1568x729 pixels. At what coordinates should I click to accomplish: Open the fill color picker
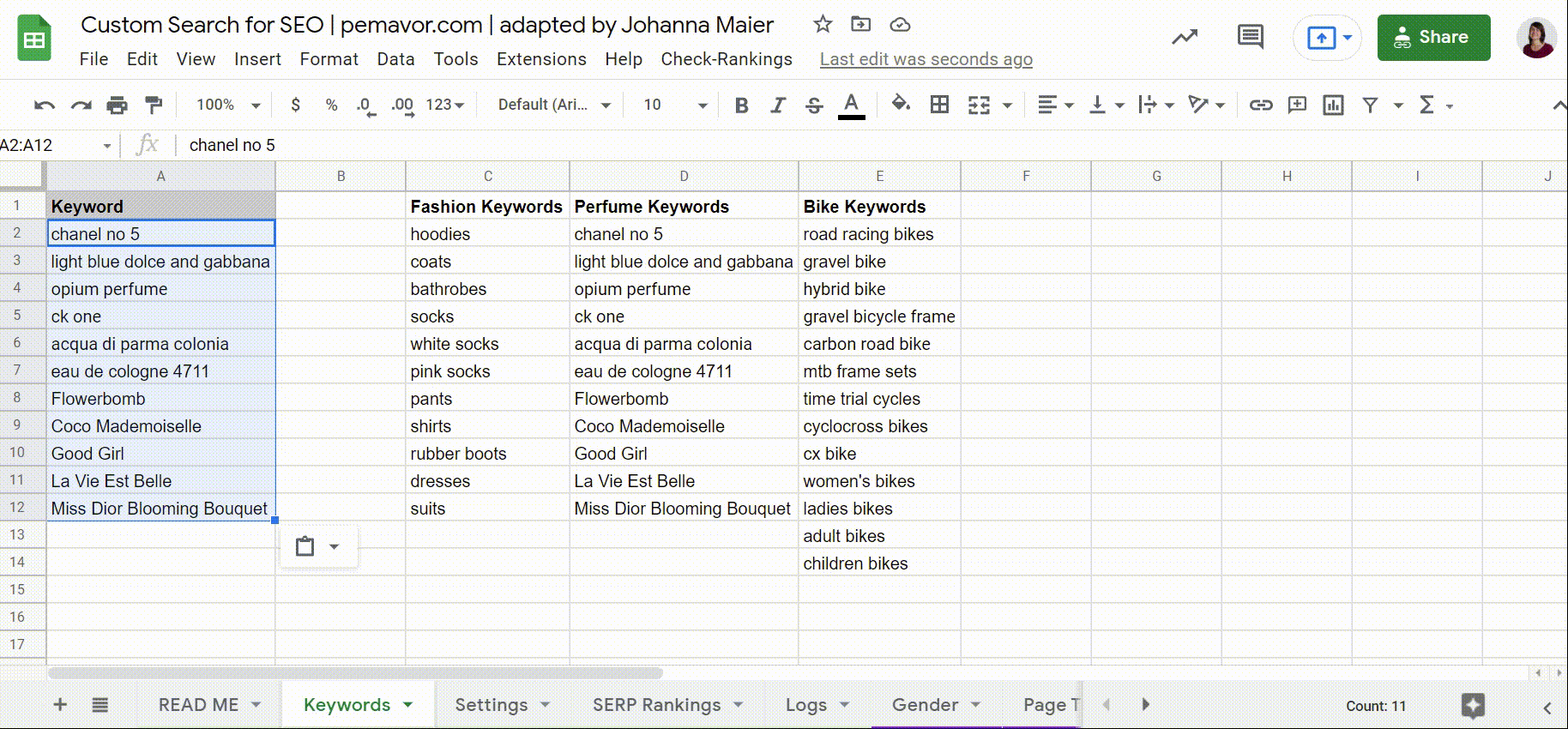tap(901, 105)
